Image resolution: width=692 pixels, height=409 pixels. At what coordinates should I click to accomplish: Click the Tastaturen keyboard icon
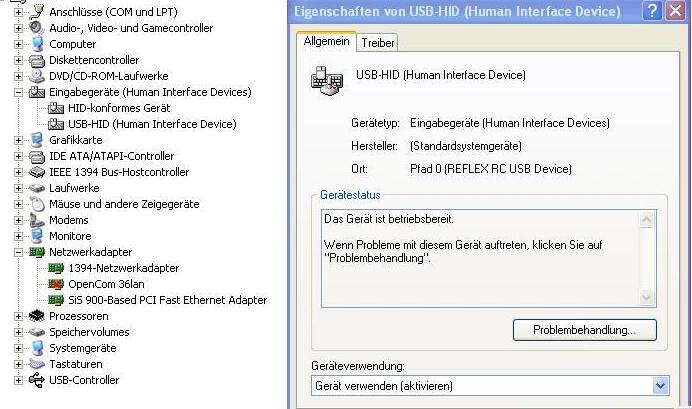tap(38, 364)
